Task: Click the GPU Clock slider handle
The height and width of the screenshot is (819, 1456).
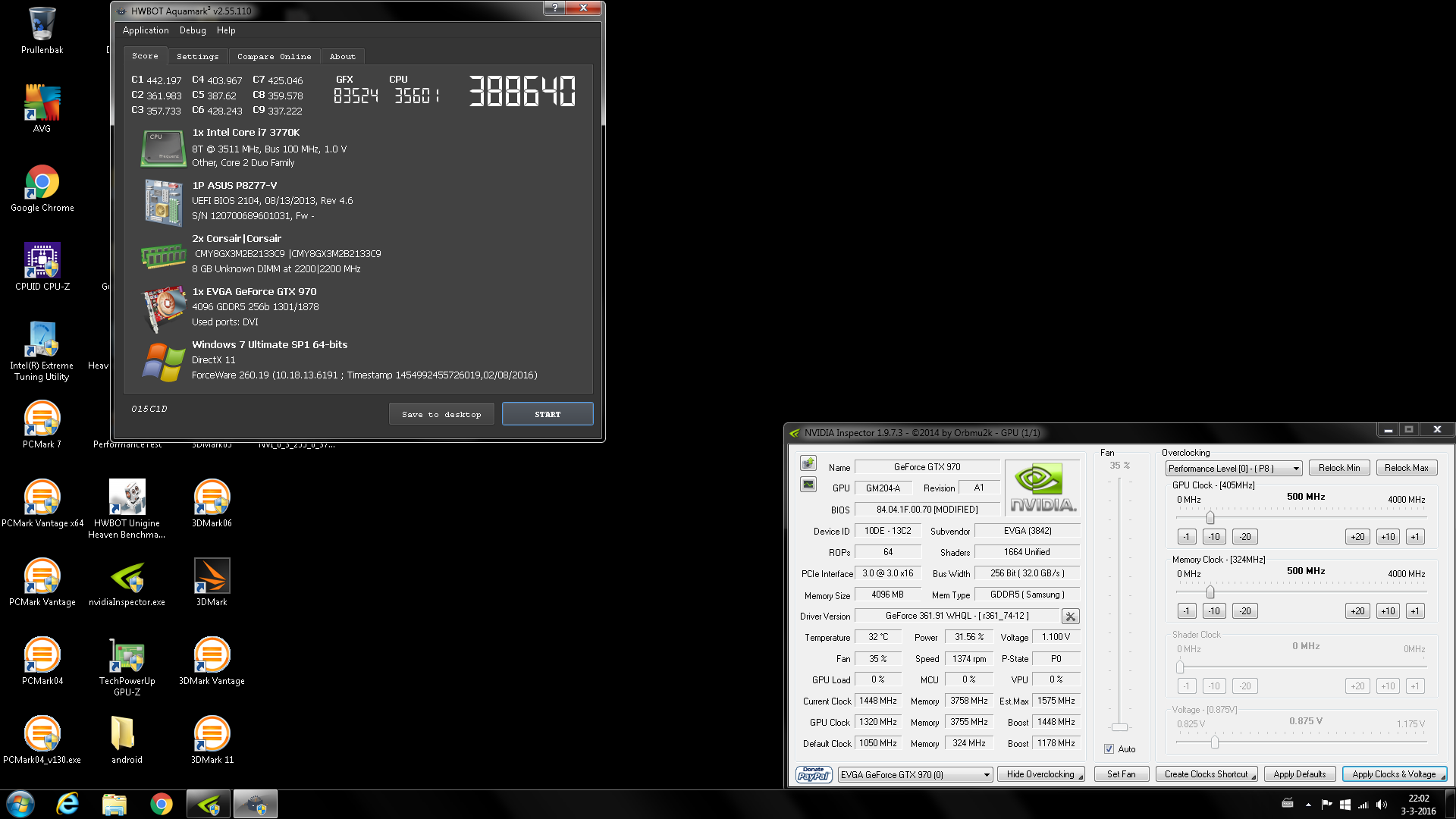Action: pyautogui.click(x=1210, y=517)
